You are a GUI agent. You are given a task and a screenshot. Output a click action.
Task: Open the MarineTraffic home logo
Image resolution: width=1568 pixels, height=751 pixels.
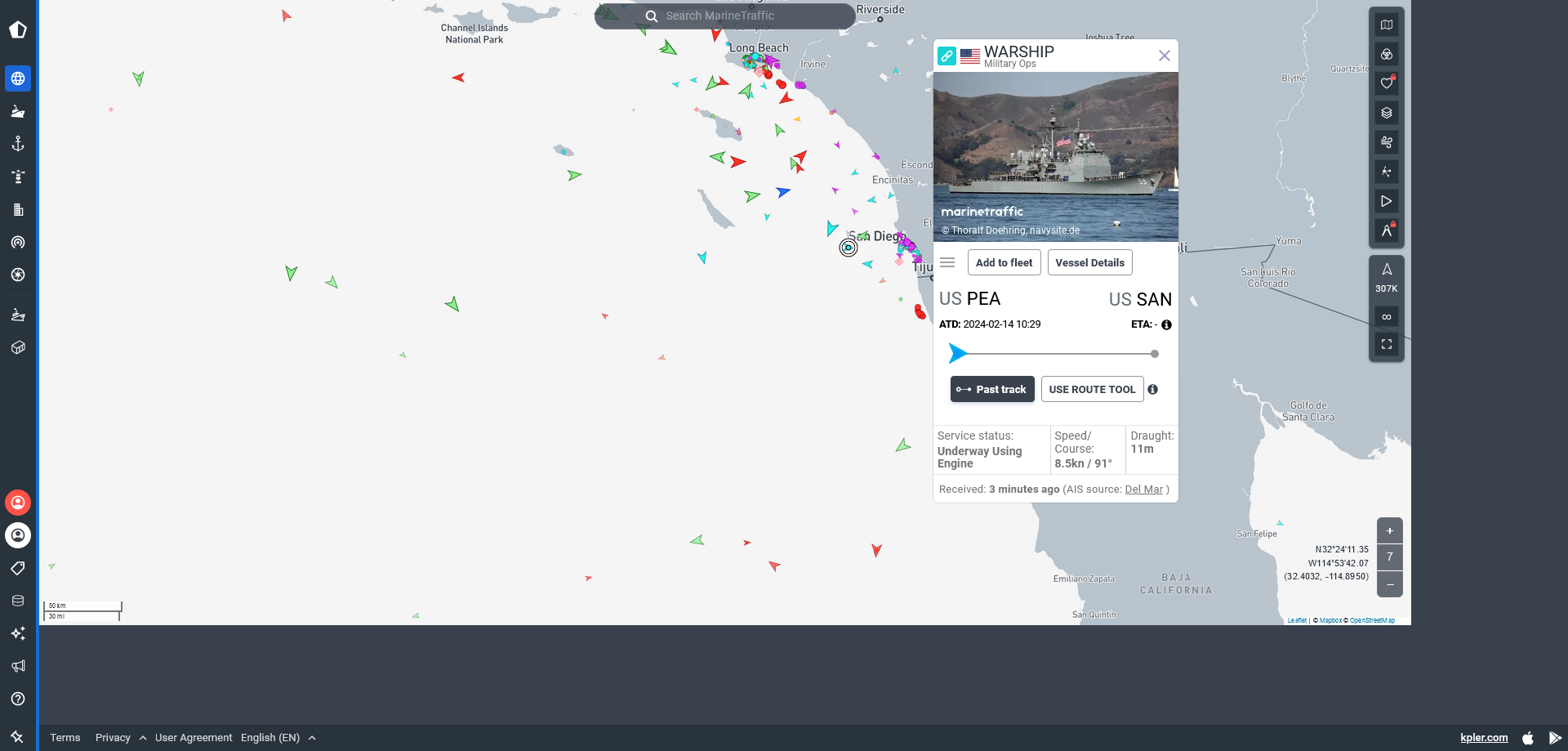click(18, 30)
